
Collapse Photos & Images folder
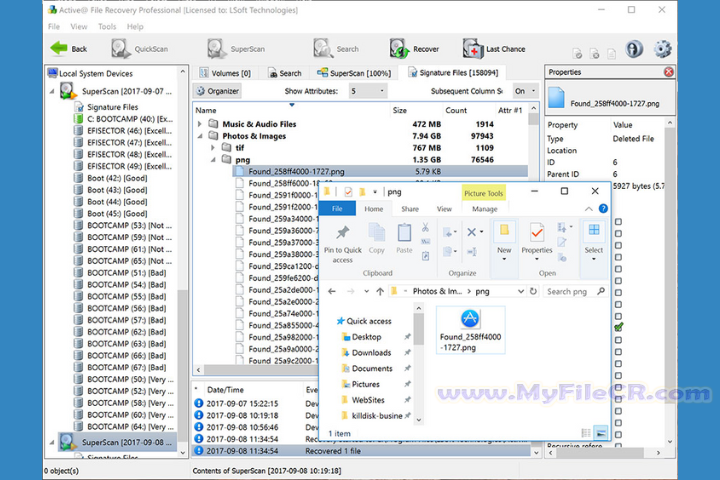pos(200,136)
